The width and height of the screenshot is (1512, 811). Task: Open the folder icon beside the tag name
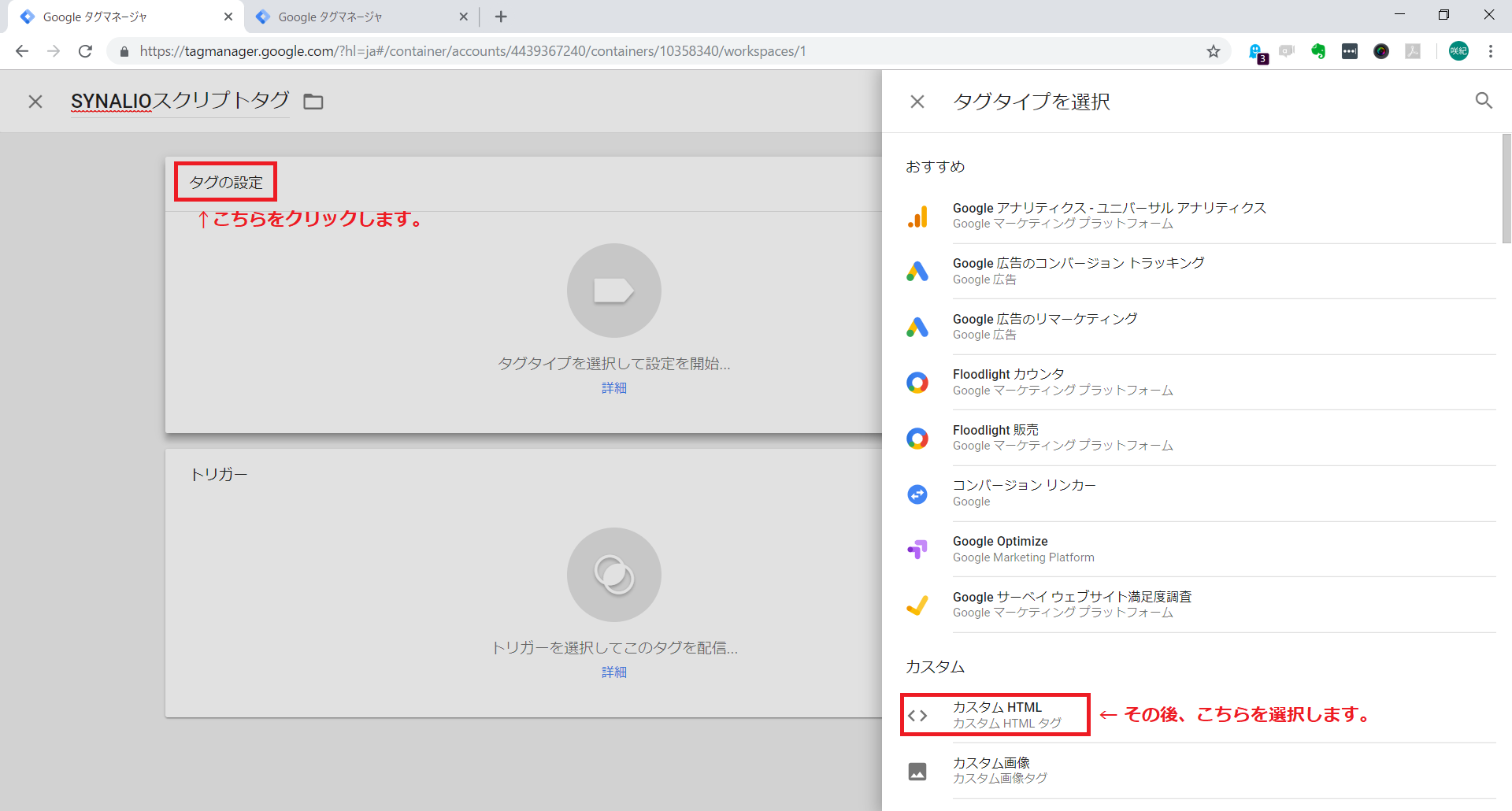click(313, 102)
